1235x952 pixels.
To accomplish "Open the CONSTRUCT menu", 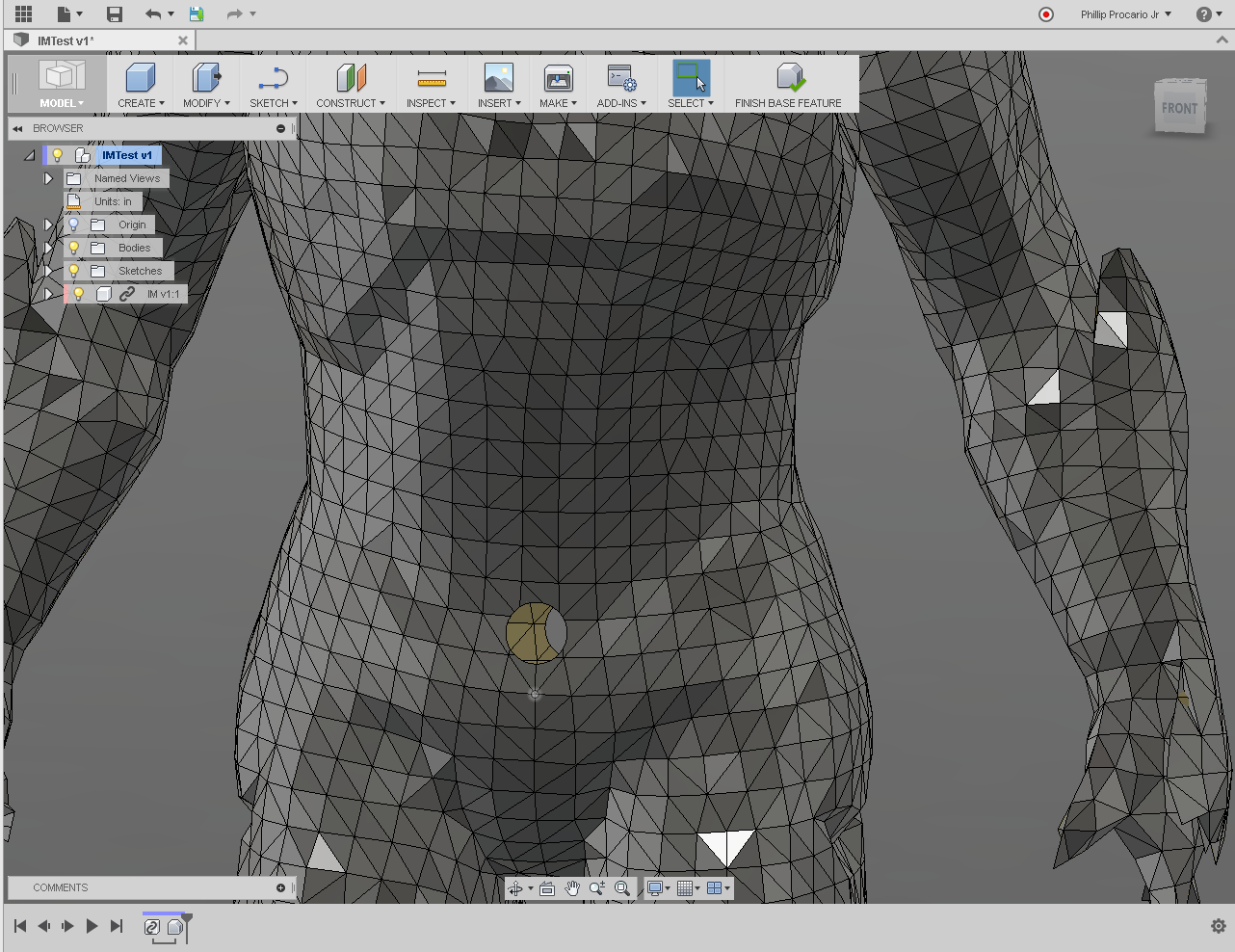I will 351,103.
